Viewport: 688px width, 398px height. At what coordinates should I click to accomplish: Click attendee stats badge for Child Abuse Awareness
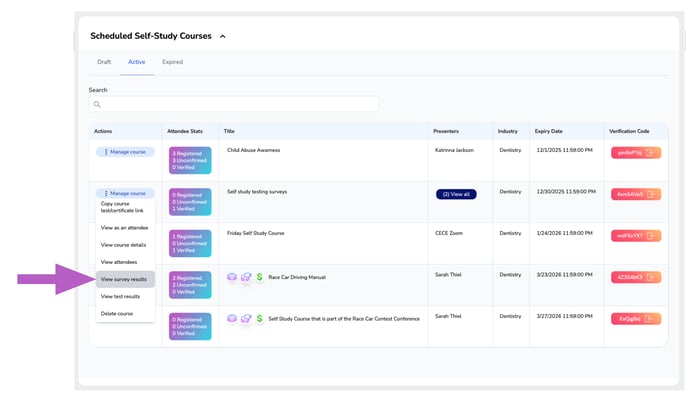pyautogui.click(x=190, y=160)
